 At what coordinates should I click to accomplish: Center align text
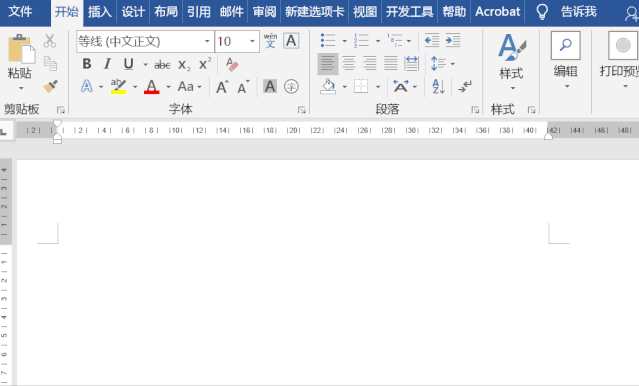coord(349,64)
